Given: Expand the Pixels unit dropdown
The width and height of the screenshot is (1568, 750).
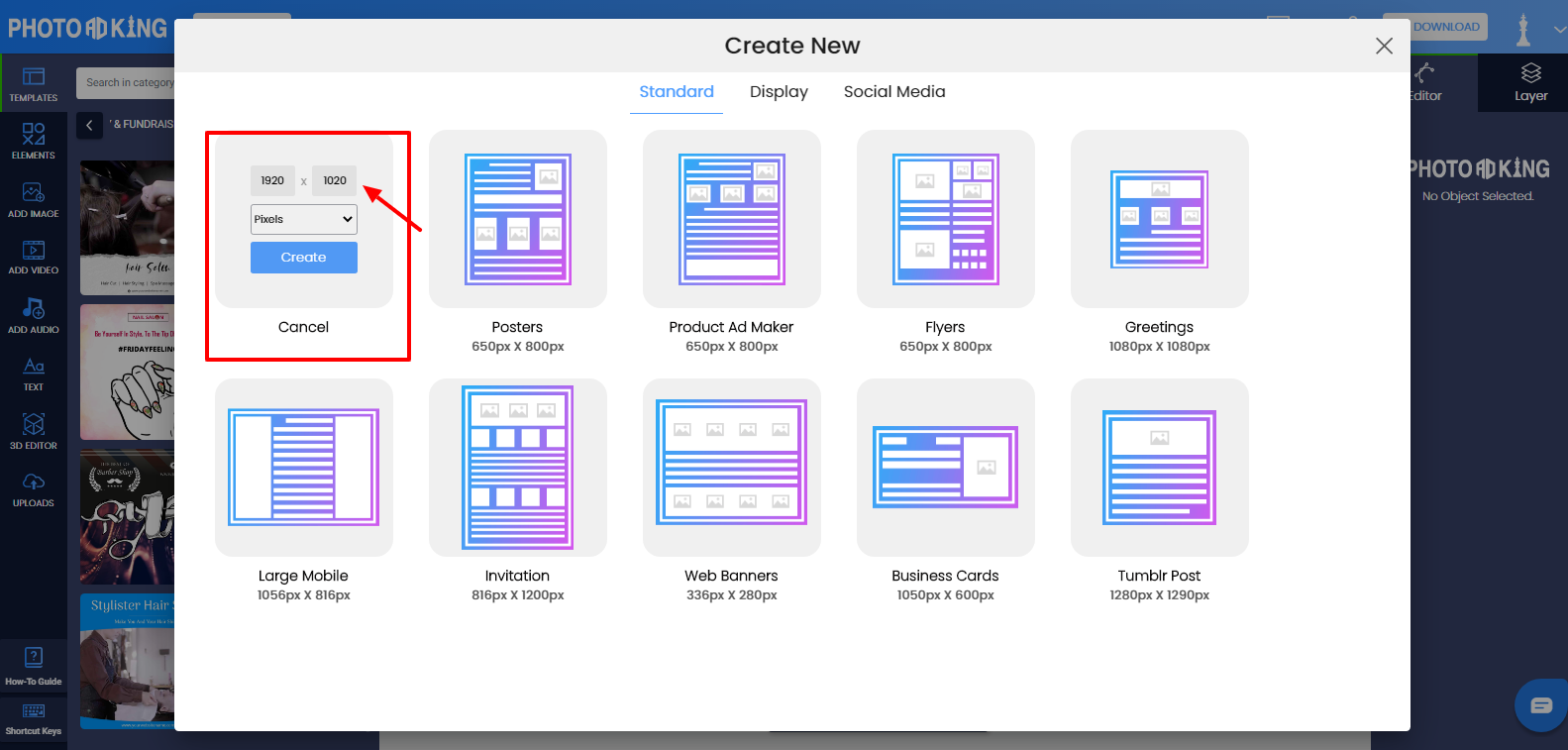Looking at the screenshot, I should 303,219.
